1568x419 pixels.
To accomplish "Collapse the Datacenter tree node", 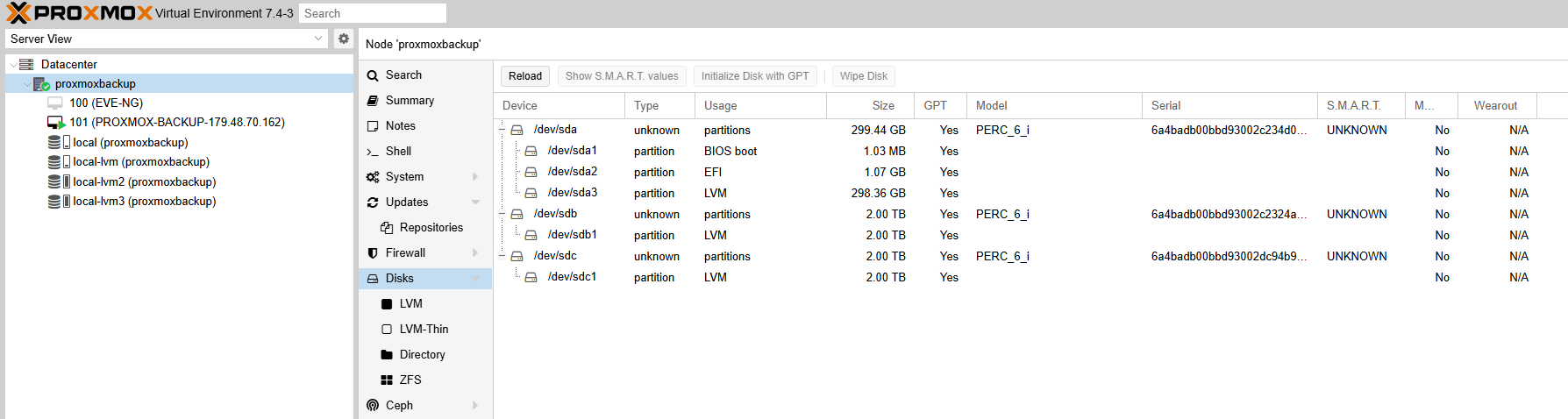I will point(12,65).
